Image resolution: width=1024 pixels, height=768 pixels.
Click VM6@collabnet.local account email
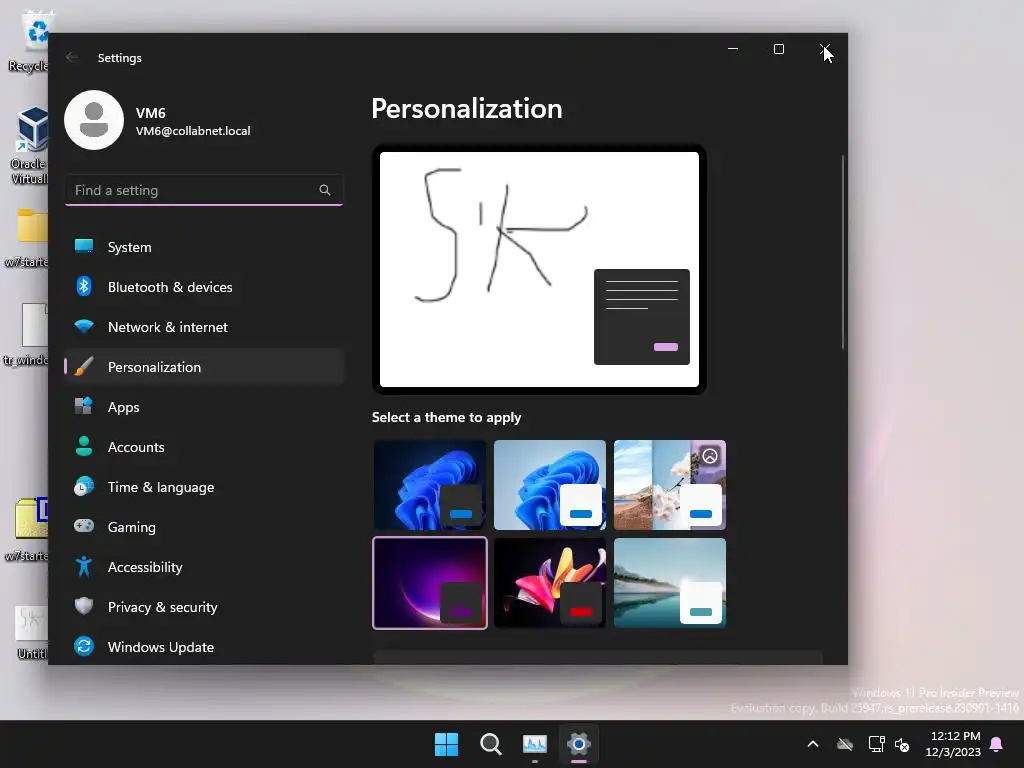coord(193,131)
